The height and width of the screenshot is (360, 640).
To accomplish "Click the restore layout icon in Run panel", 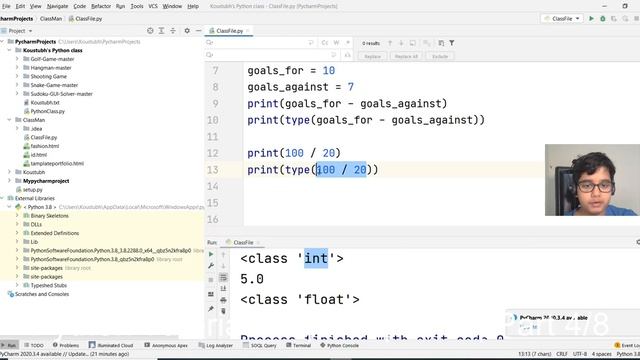I will click(x=211, y=294).
